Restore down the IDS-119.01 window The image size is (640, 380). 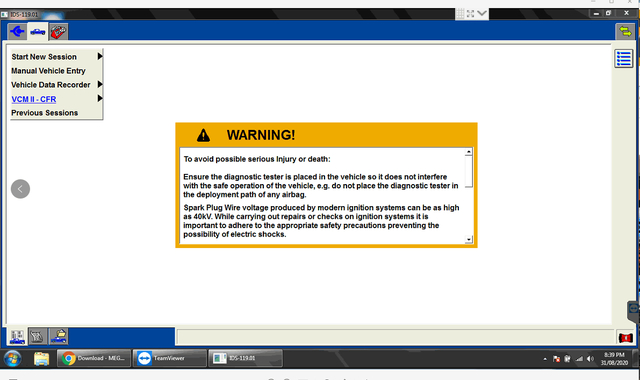[x=608, y=13]
